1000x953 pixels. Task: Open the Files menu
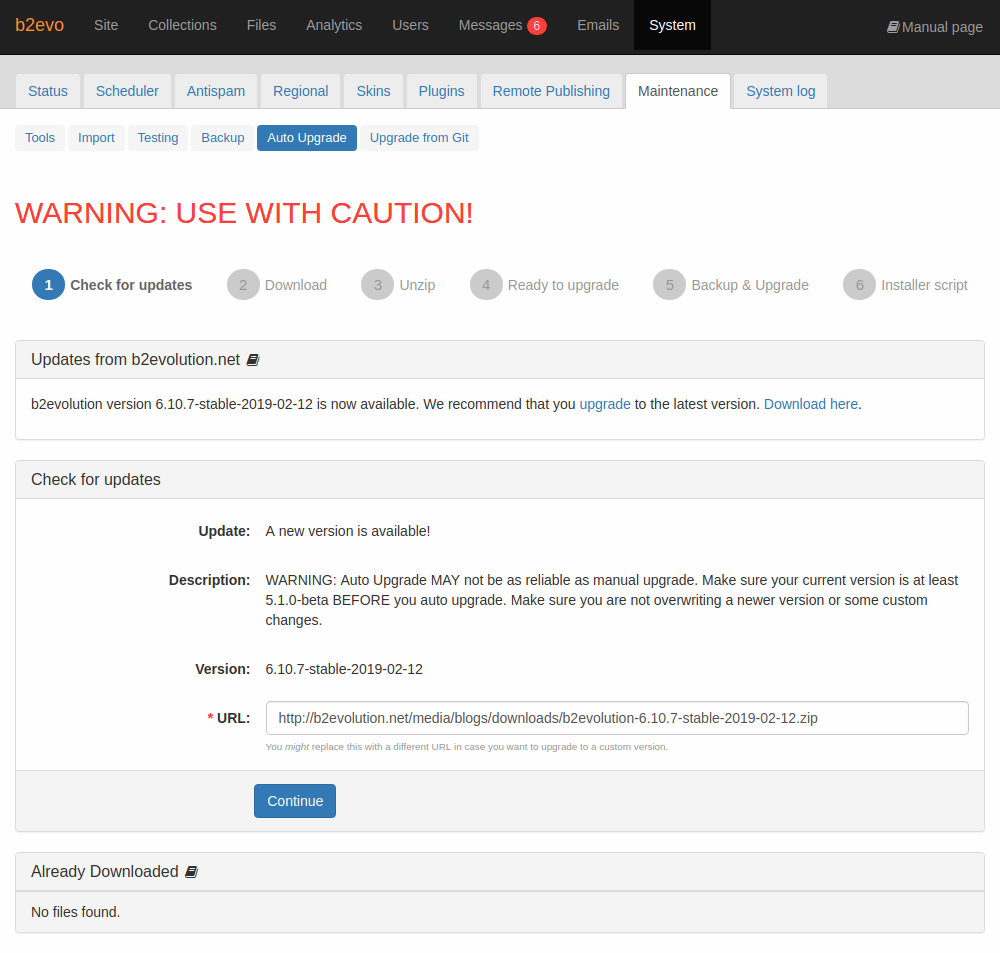click(261, 25)
